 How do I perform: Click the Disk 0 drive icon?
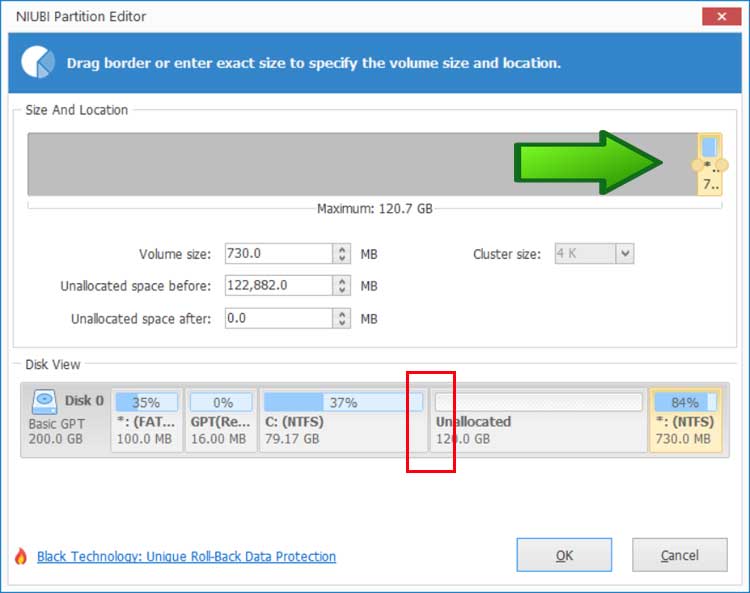(x=45, y=402)
